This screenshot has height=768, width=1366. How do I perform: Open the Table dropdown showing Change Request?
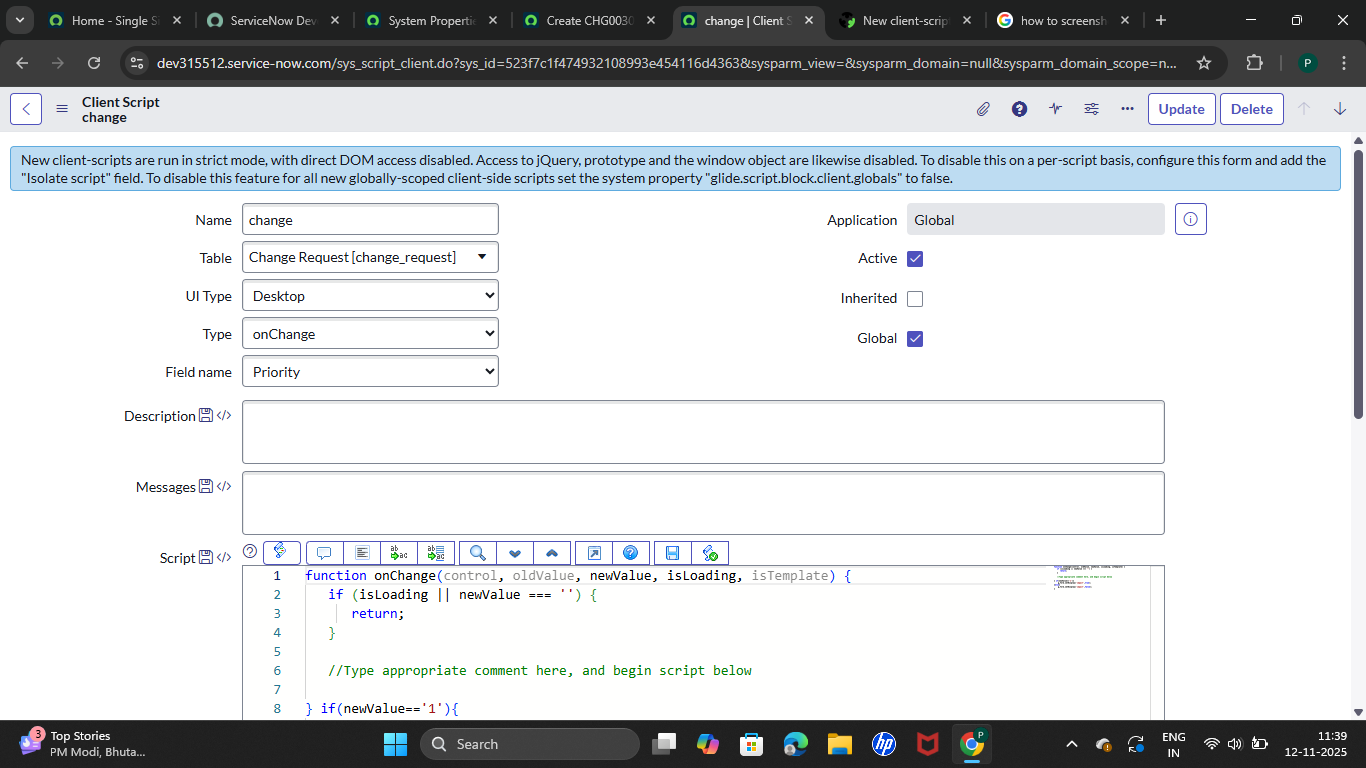tap(370, 257)
